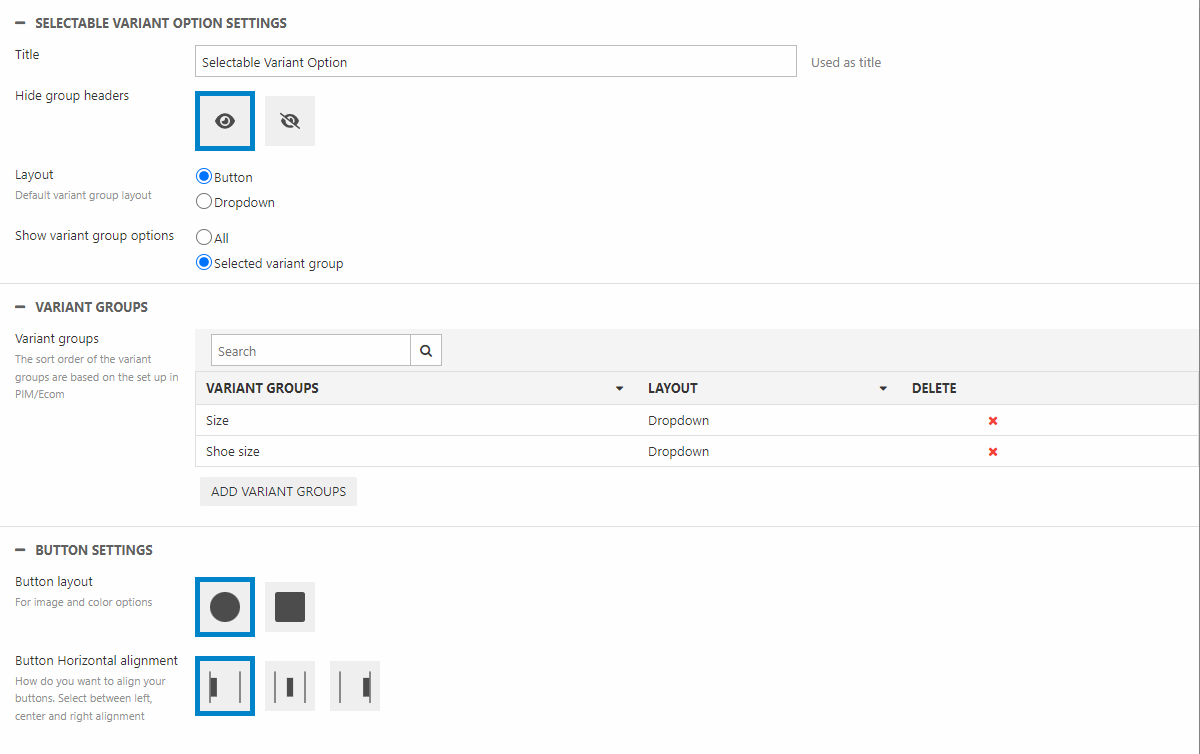The image size is (1200, 754).
Task: Set button alignment to left
Action: coord(225,686)
